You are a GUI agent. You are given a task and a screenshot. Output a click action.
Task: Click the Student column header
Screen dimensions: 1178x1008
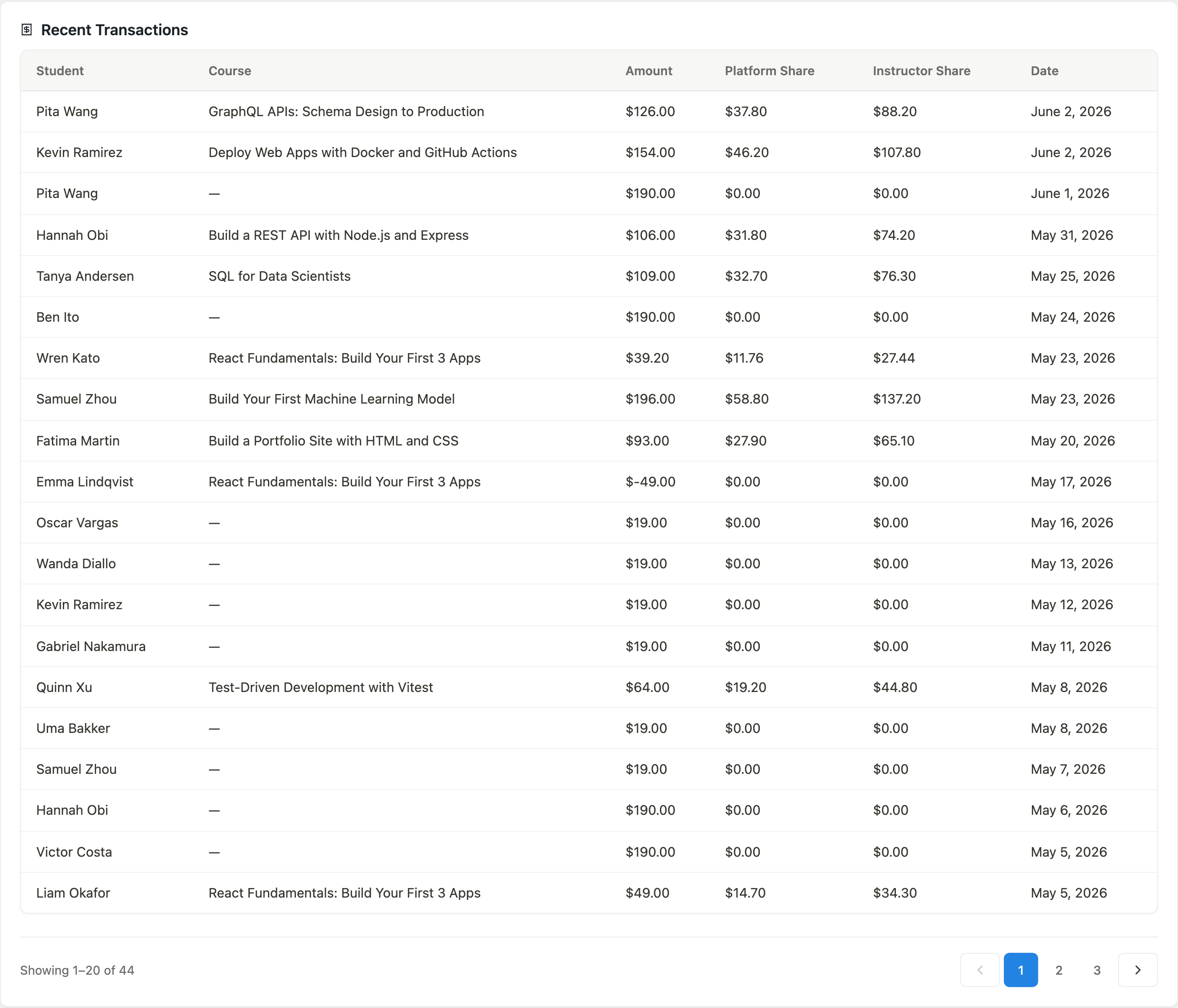pyautogui.click(x=59, y=70)
